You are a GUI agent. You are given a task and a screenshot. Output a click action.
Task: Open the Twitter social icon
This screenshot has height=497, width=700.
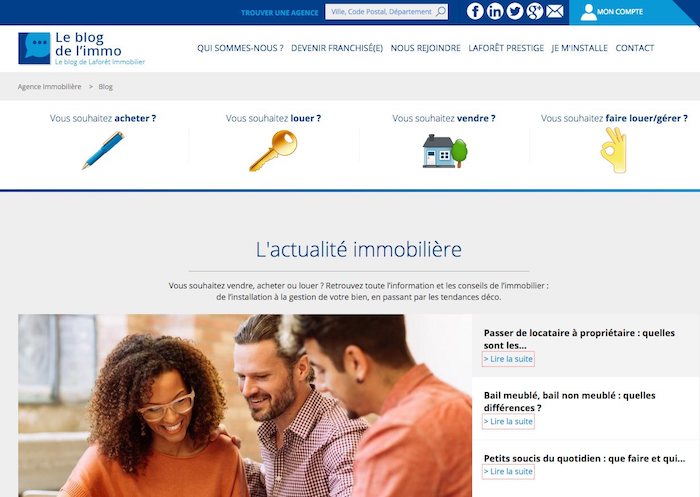coord(515,11)
